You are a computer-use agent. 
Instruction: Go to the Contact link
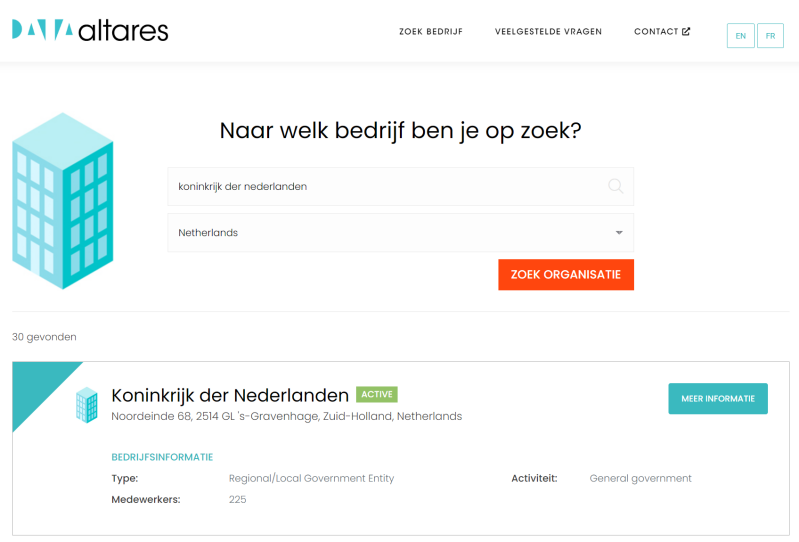tap(662, 32)
